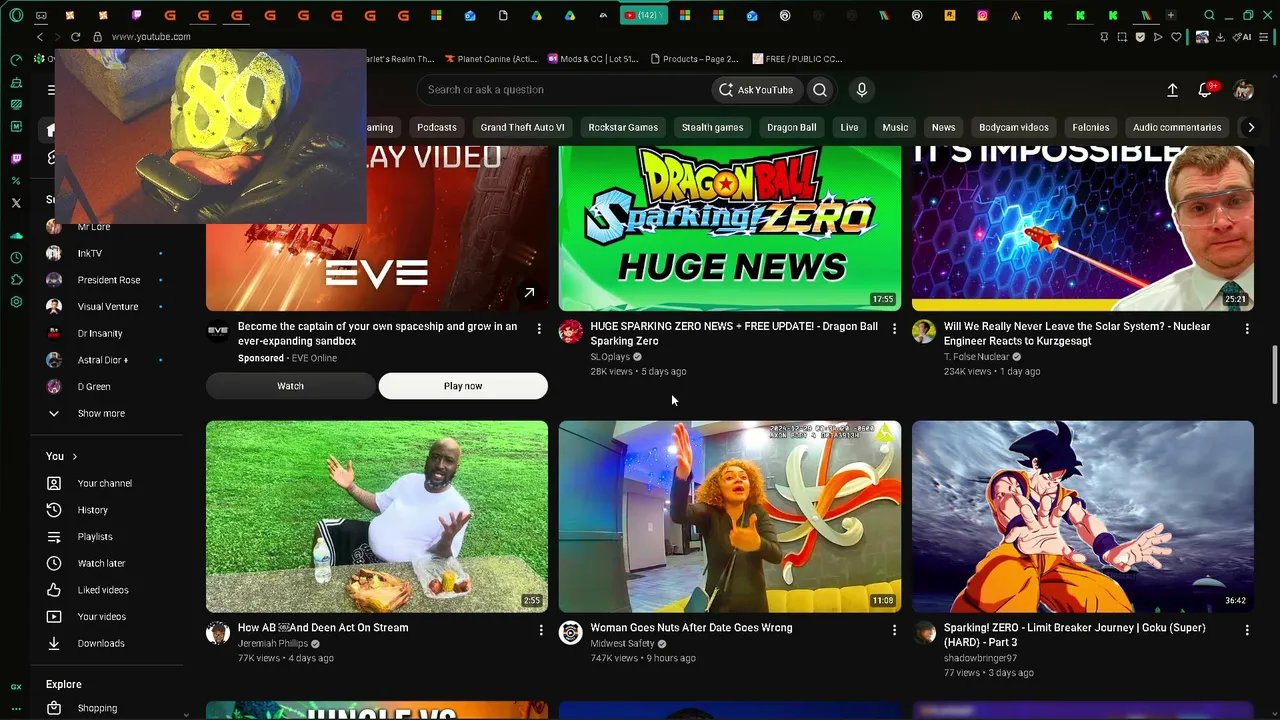Click the YouTube upload arrow icon
Image resolution: width=1280 pixels, height=720 pixels.
(x=1172, y=90)
